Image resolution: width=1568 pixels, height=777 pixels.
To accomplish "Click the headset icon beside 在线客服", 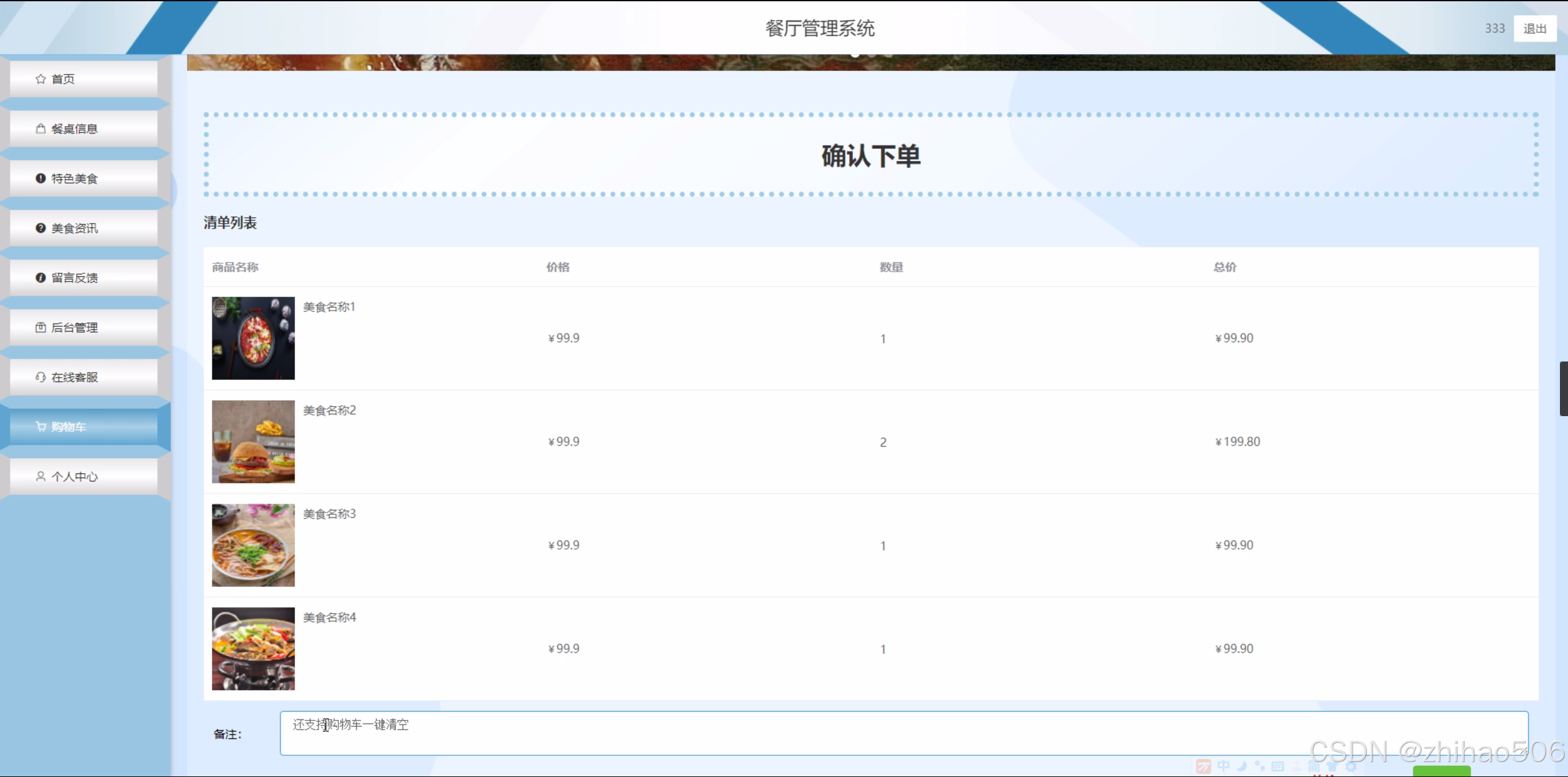I will 41,377.
